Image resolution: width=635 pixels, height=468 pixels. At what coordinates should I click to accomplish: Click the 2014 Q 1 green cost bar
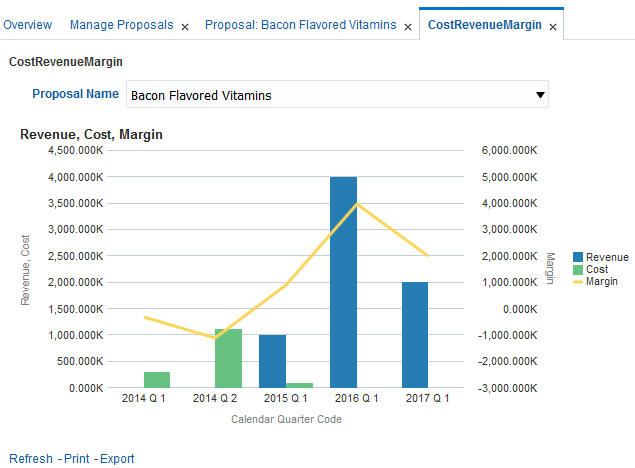(x=157, y=379)
